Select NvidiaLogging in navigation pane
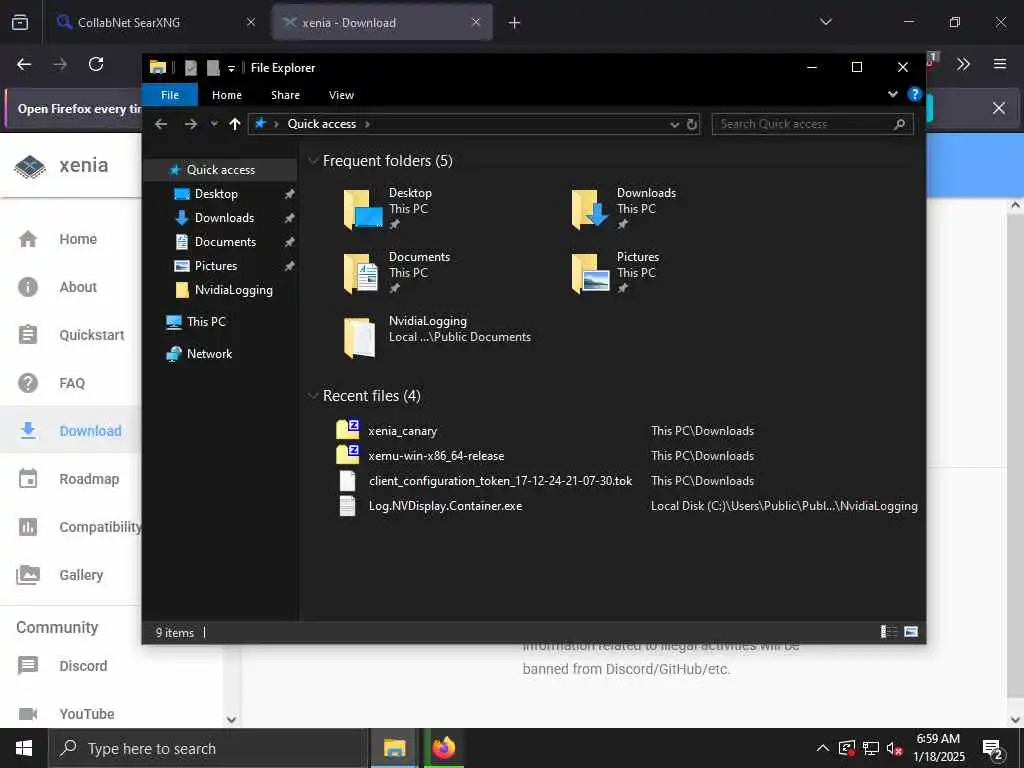This screenshot has width=1024, height=768. click(x=233, y=290)
